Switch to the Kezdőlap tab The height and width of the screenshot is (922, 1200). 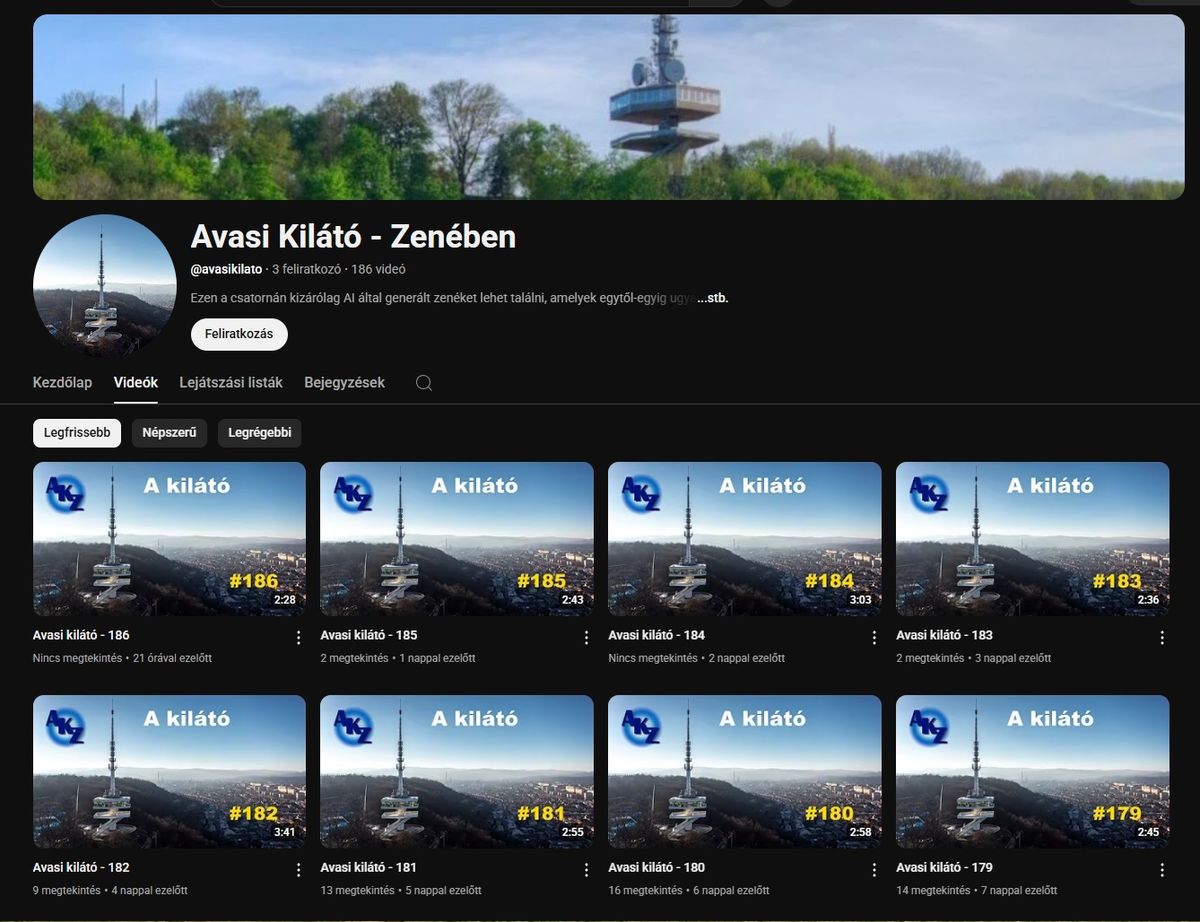click(62, 382)
